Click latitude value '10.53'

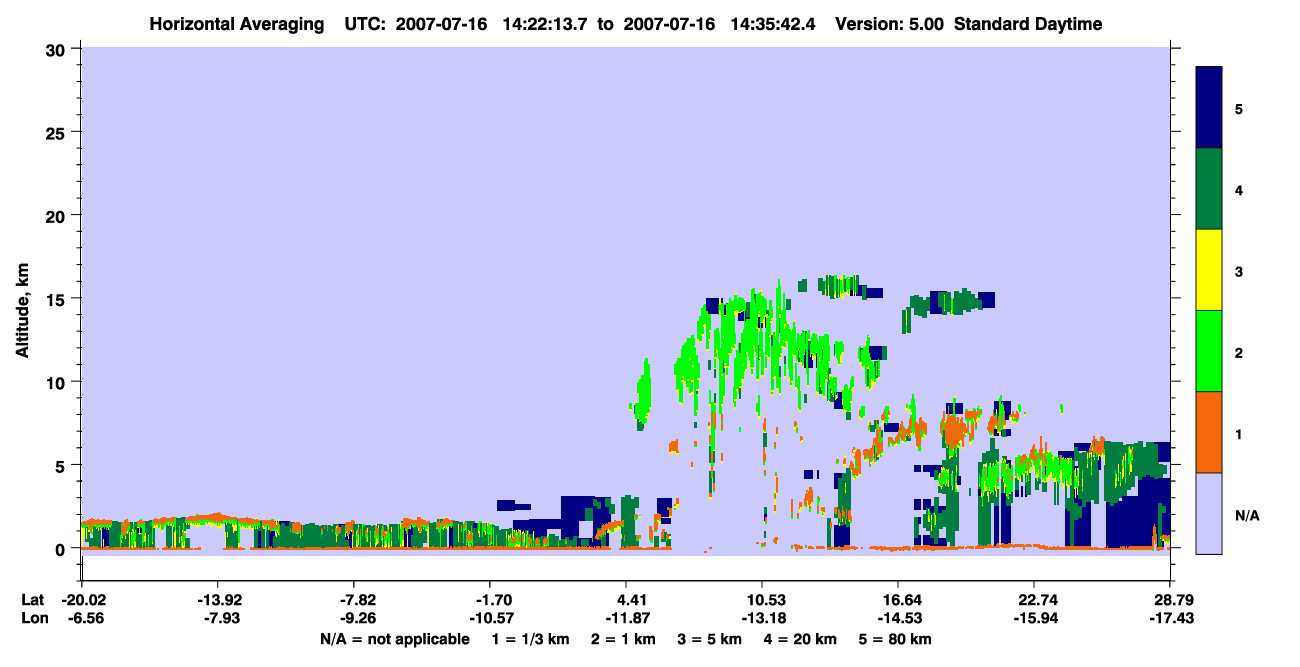[x=762, y=600]
